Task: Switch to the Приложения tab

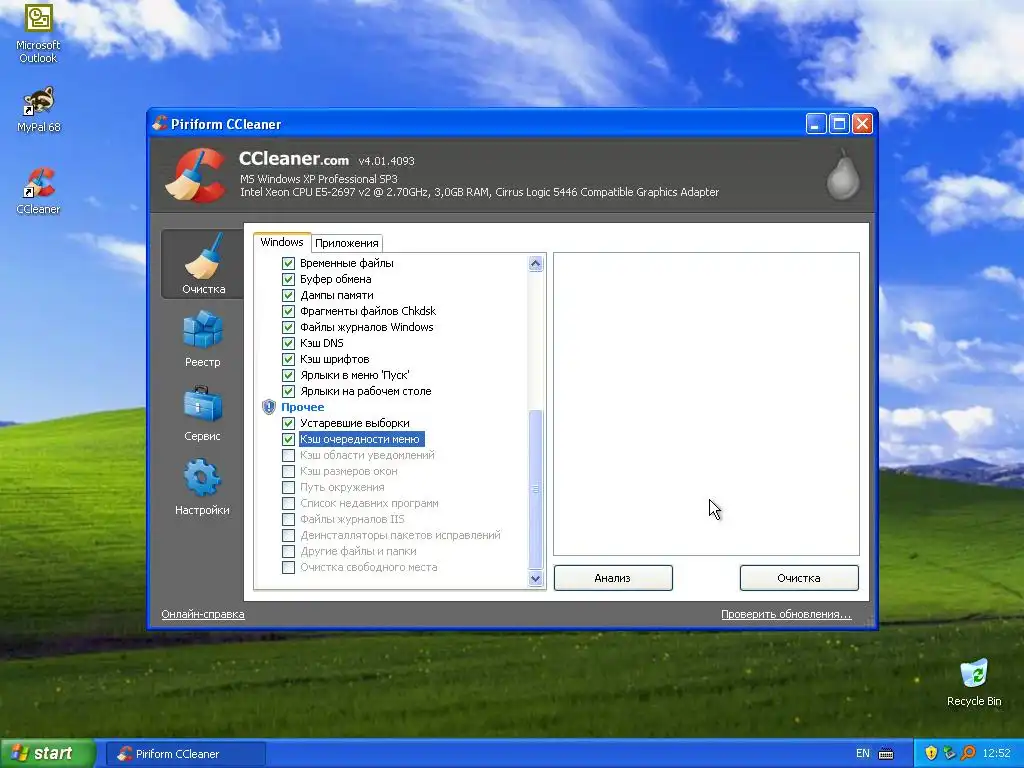Action: coord(347,243)
